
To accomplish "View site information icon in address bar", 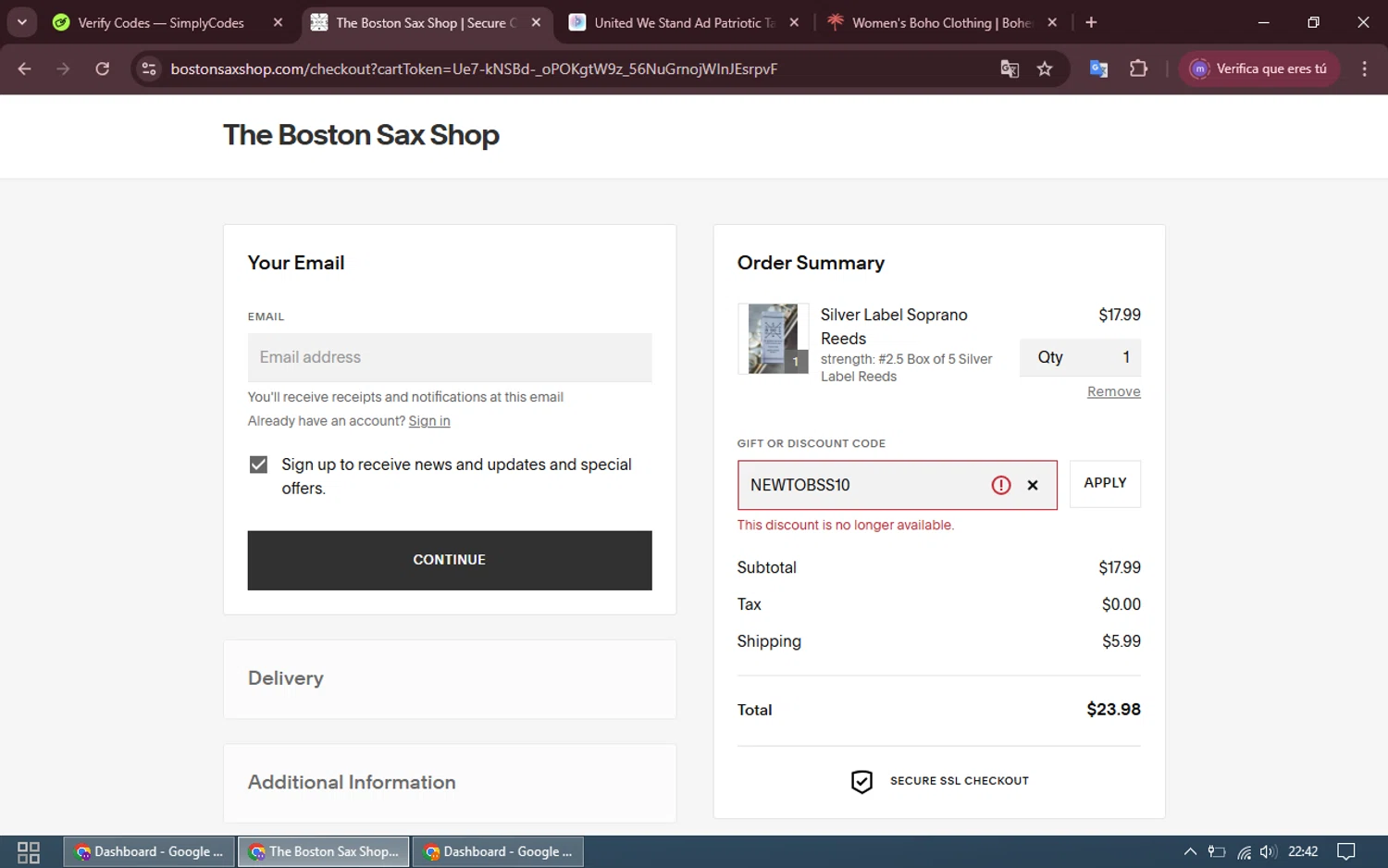I will coord(149,68).
